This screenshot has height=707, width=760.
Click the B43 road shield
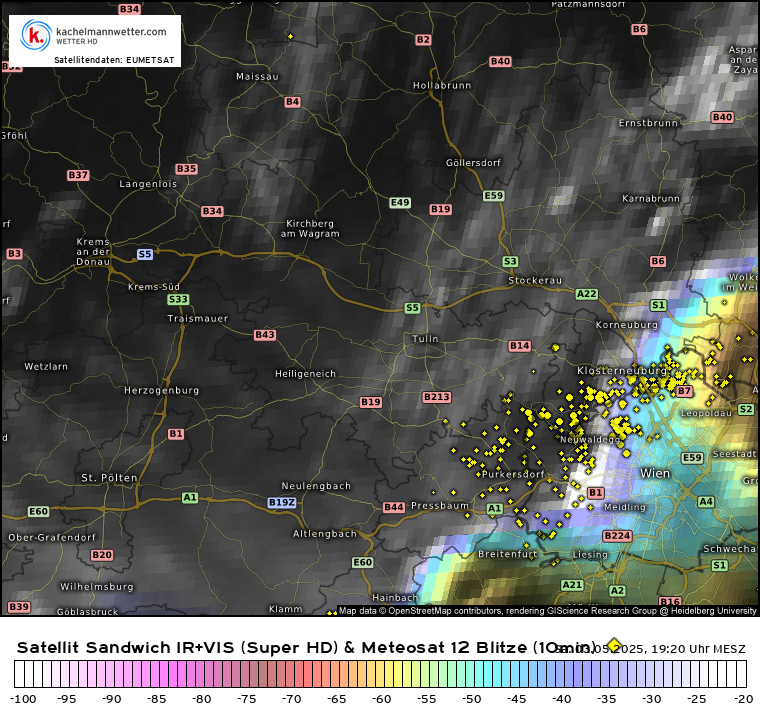[264, 335]
